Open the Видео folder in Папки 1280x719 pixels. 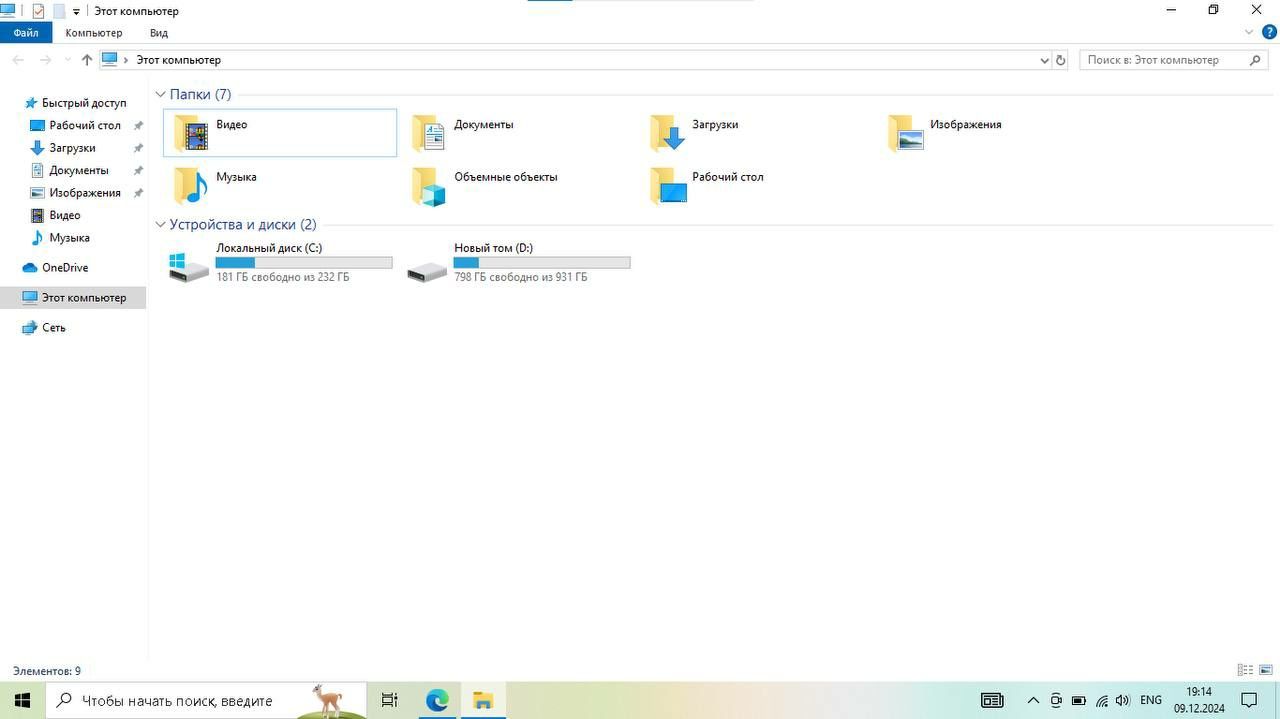click(x=280, y=133)
